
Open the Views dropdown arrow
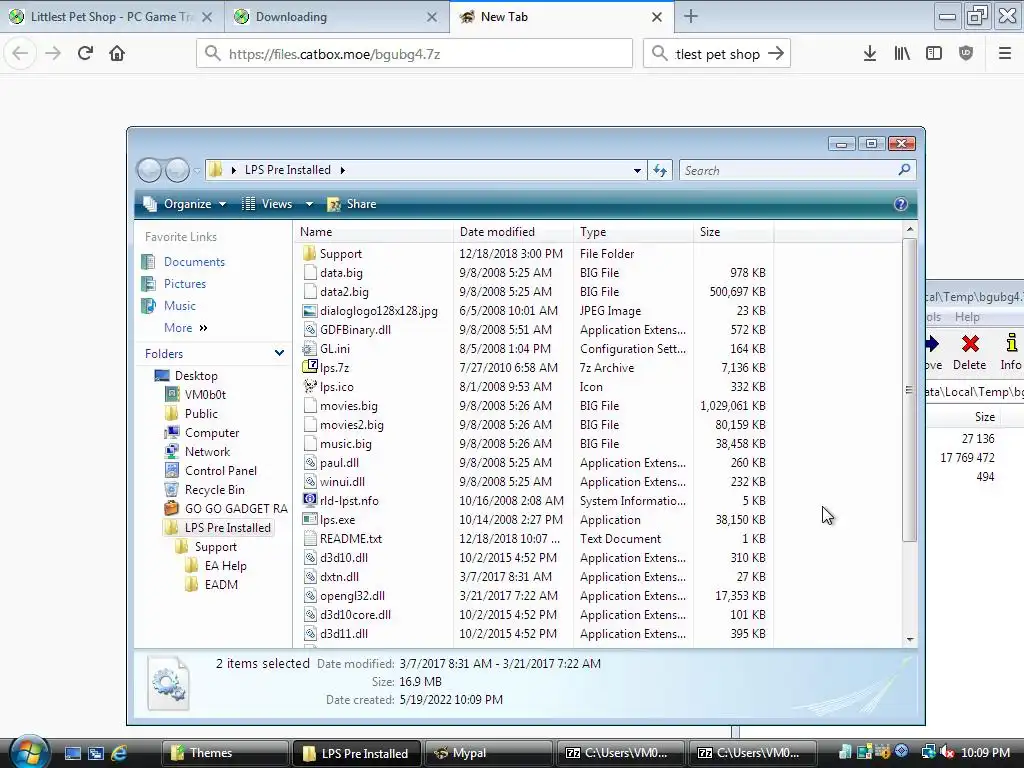(309, 204)
